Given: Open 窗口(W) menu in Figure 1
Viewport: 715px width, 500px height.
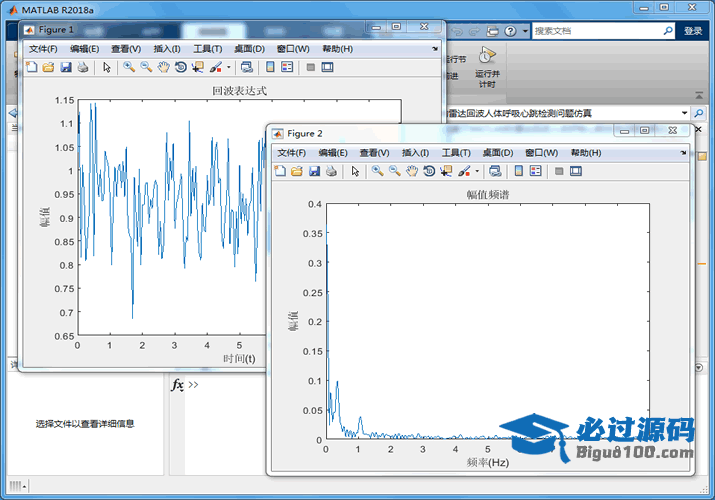Looking at the screenshot, I should [293, 49].
